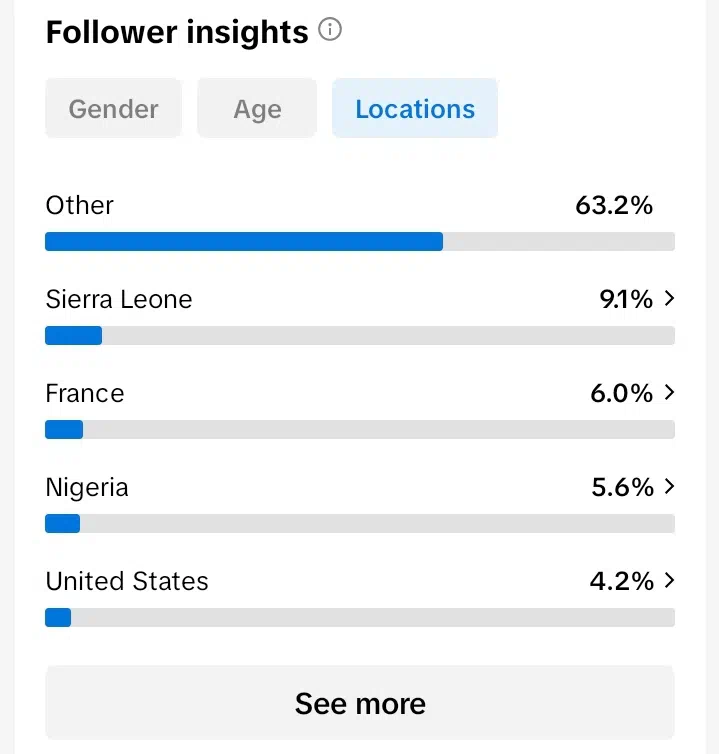
Task: Open the Follower insights info icon
Action: pos(330,30)
